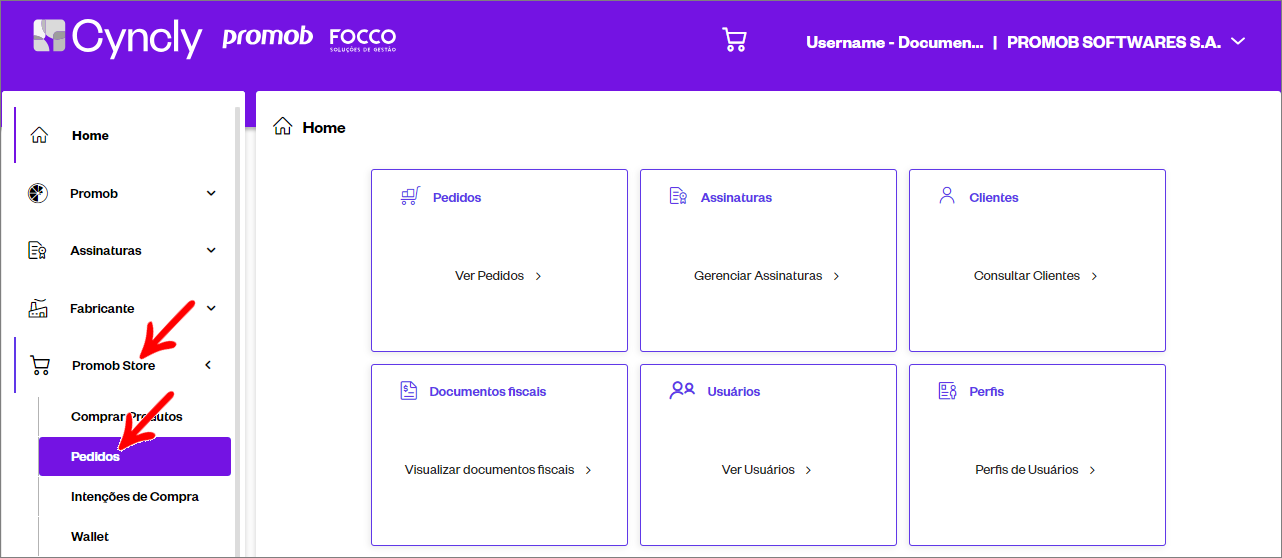Click the Perfis card profile icon

click(948, 390)
